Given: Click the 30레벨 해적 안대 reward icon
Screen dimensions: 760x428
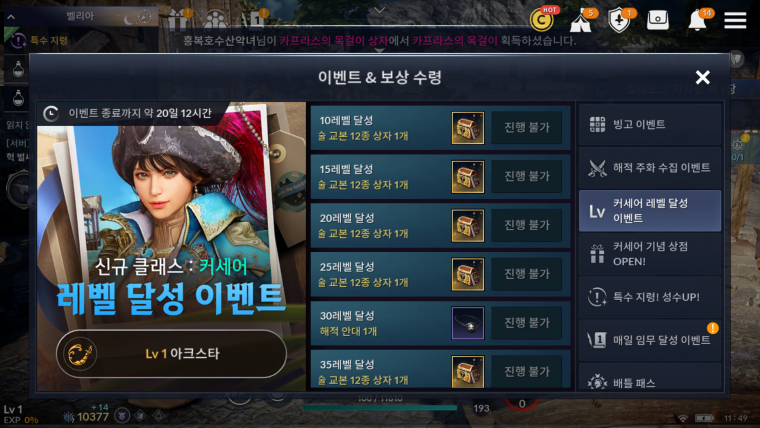Looking at the screenshot, I should 467,323.
